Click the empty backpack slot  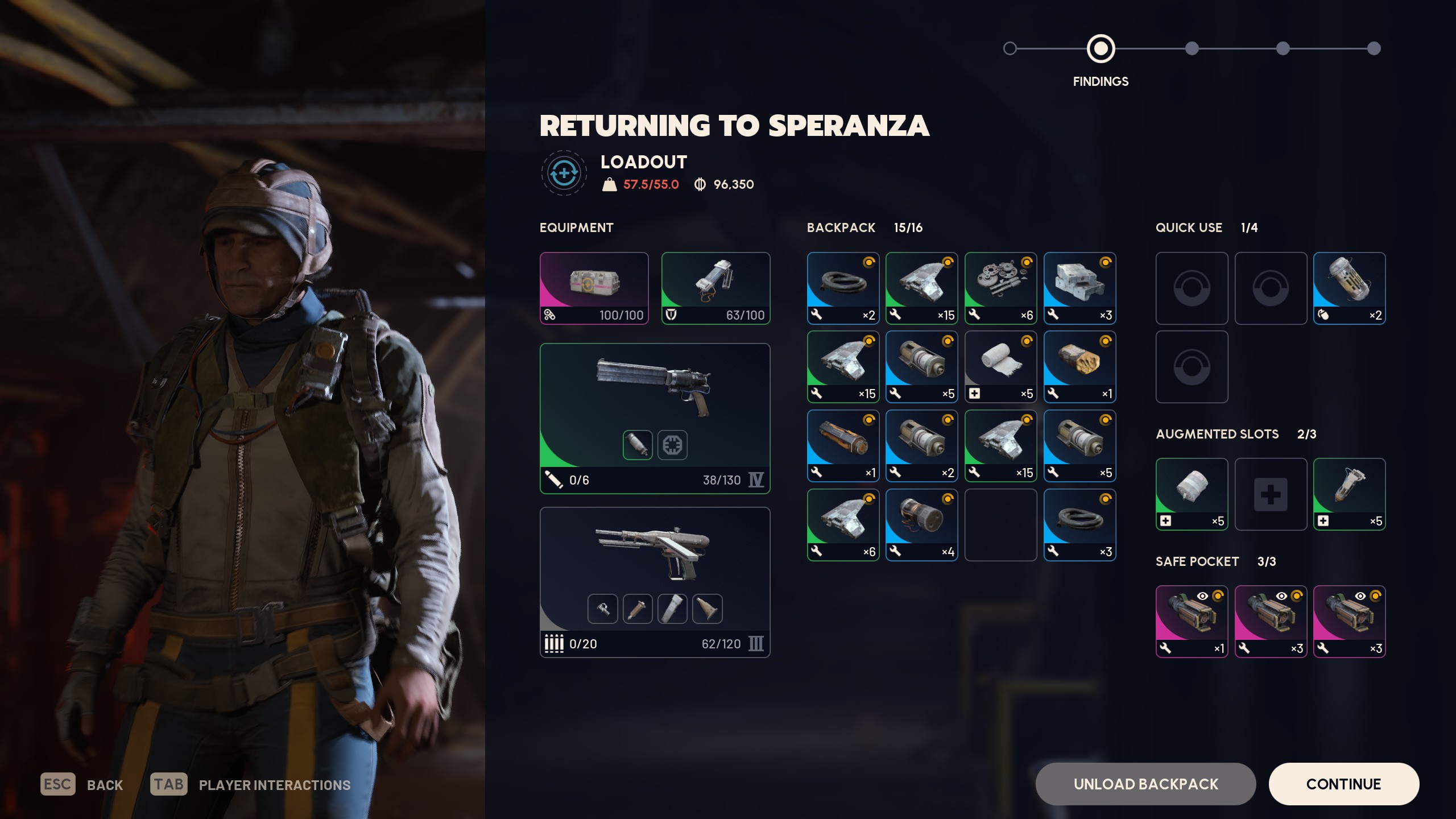click(1000, 525)
